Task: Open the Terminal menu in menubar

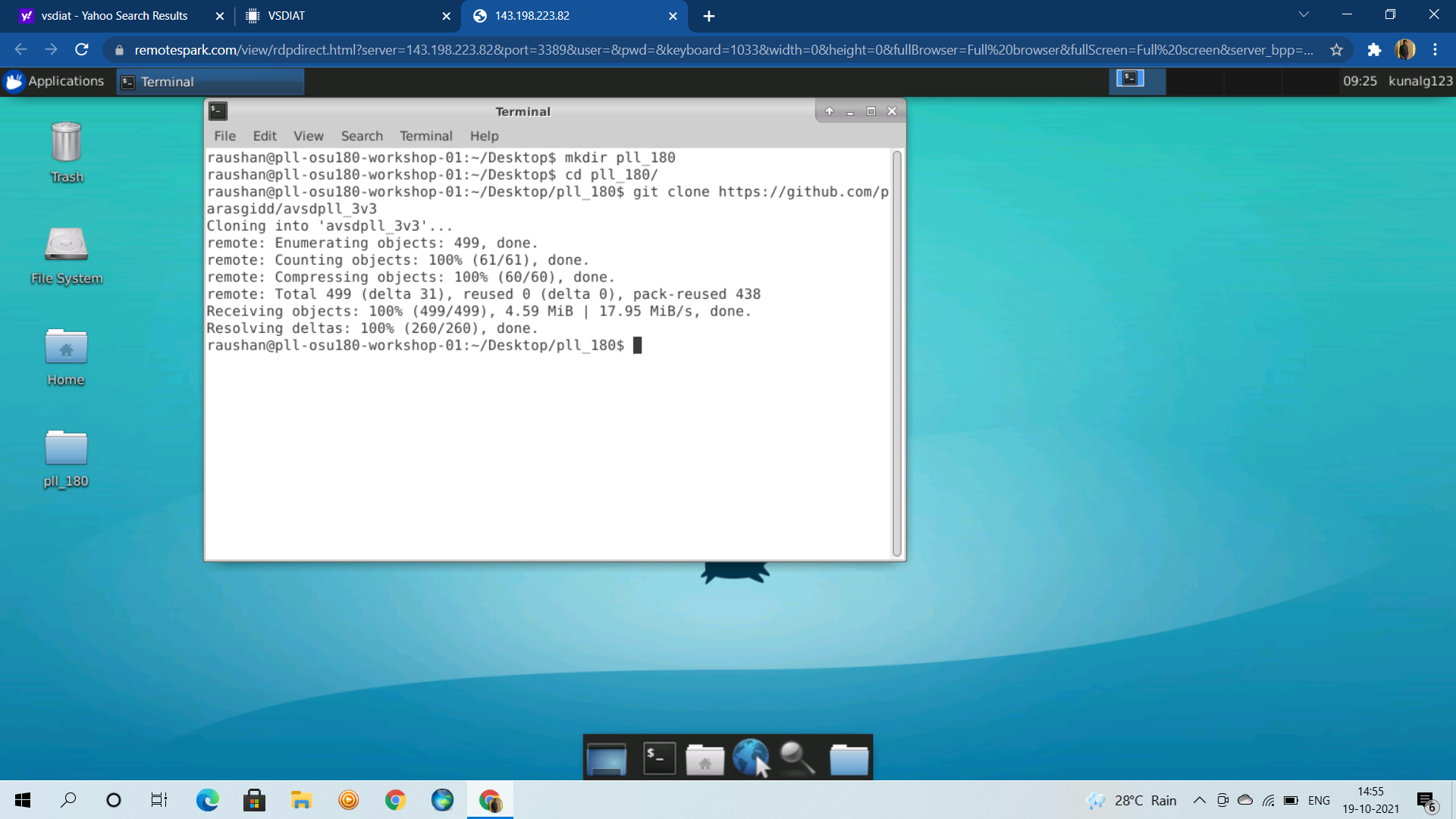Action: 425,136
